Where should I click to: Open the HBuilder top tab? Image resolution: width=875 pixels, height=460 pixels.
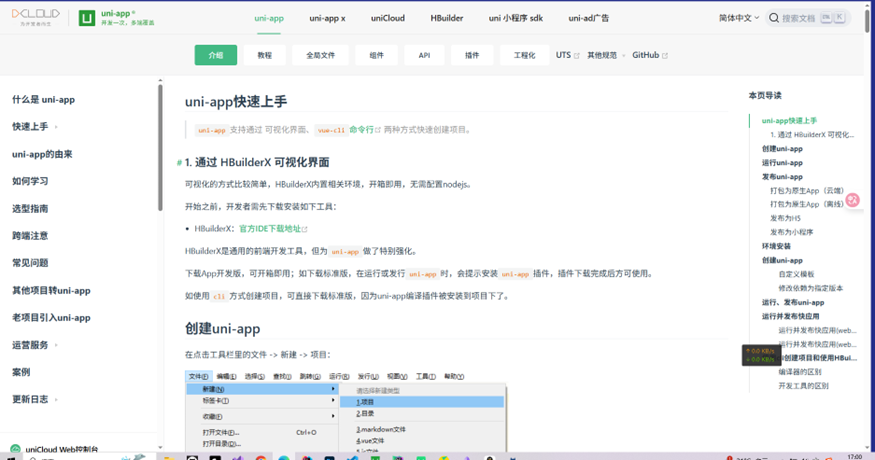[446, 18]
